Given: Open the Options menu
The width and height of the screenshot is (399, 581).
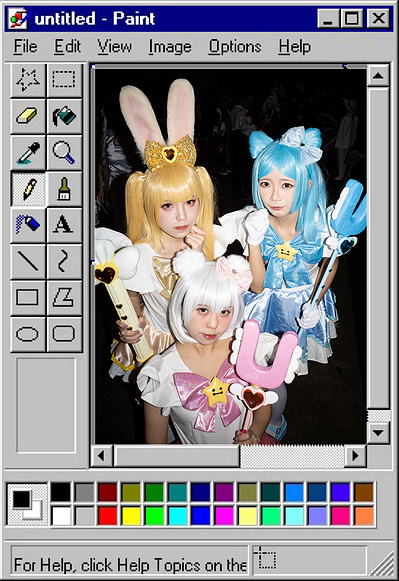Looking at the screenshot, I should click(235, 47).
